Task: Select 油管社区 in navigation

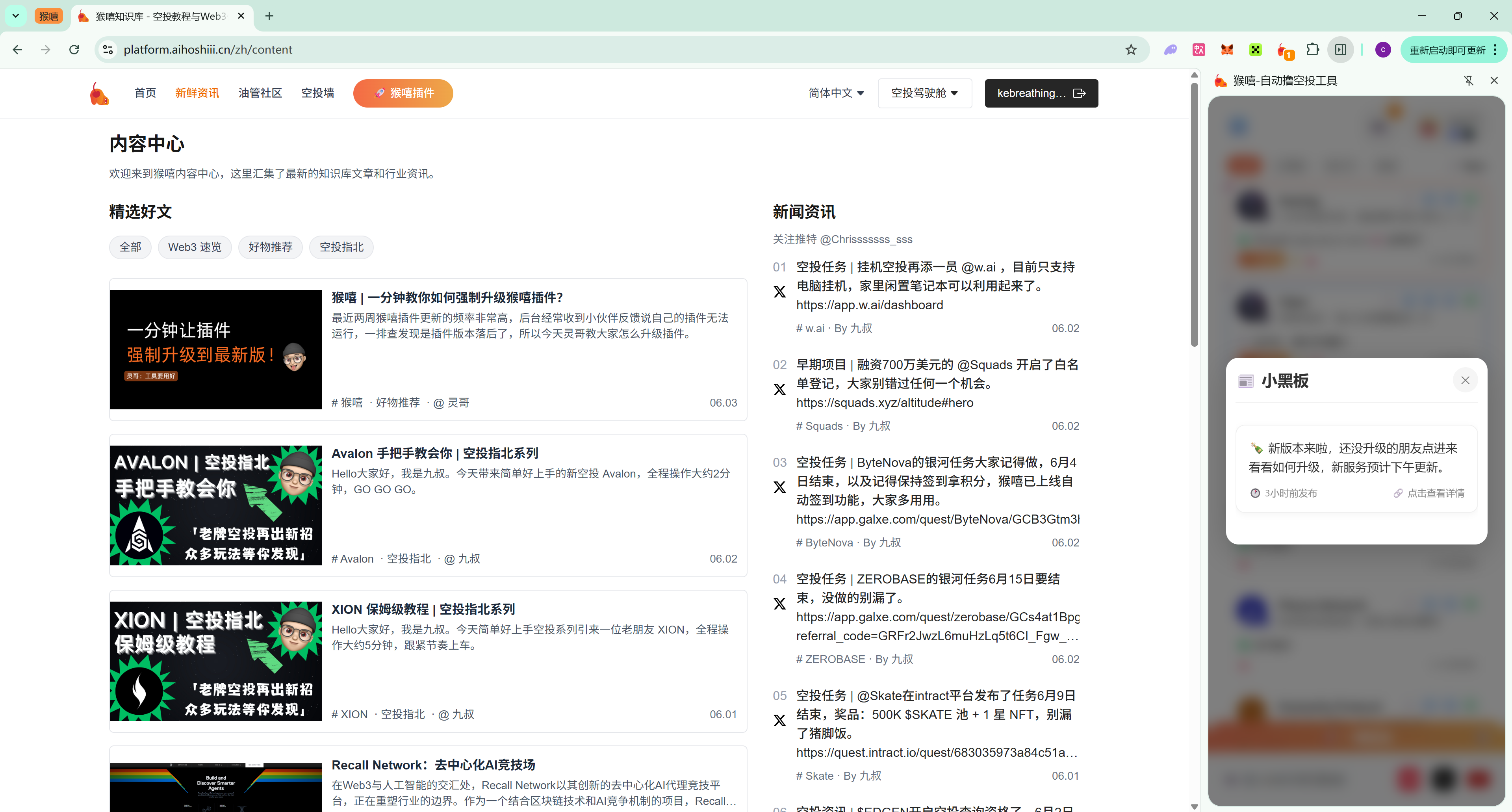Action: point(260,93)
